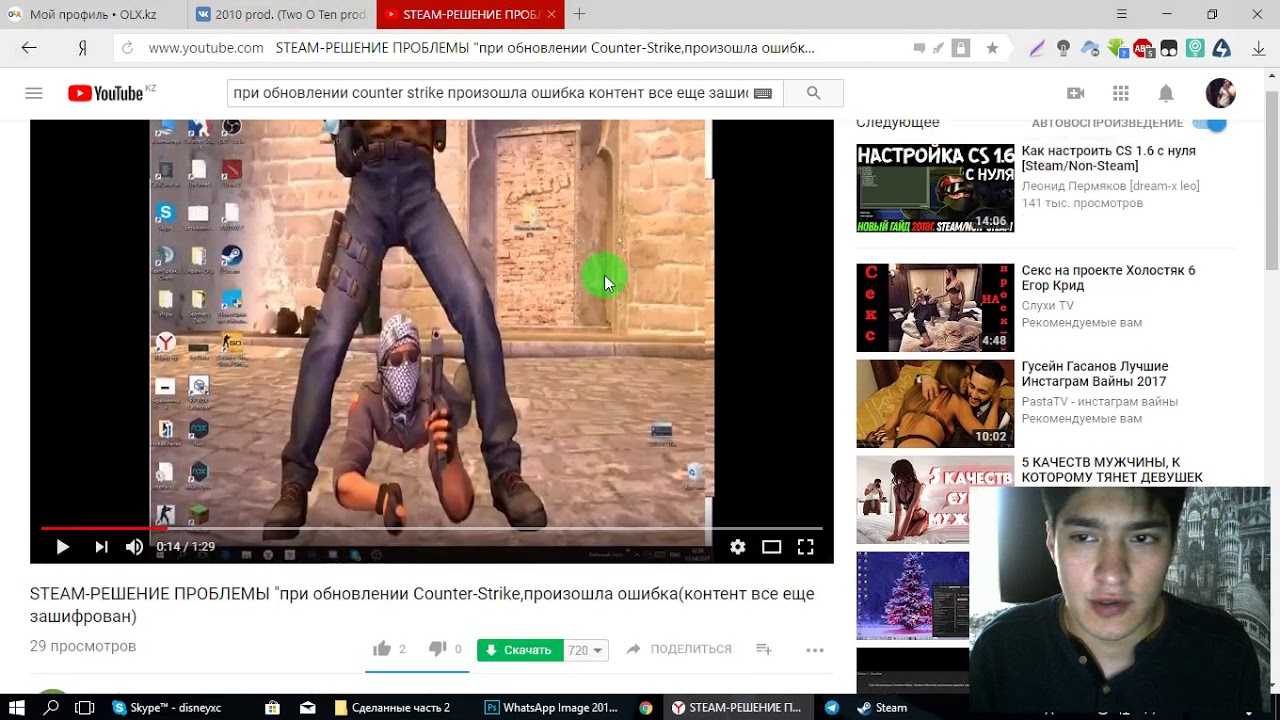Open a new browser tab
1280x720 pixels.
(579, 14)
